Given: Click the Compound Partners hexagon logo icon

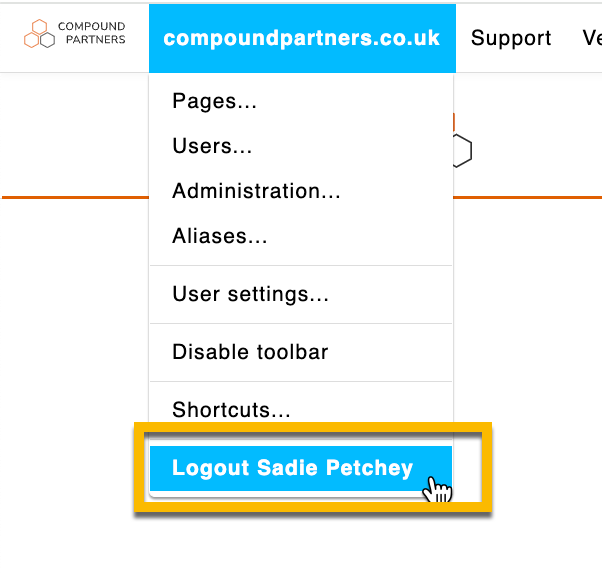Looking at the screenshot, I should pyautogui.click(x=40, y=34).
